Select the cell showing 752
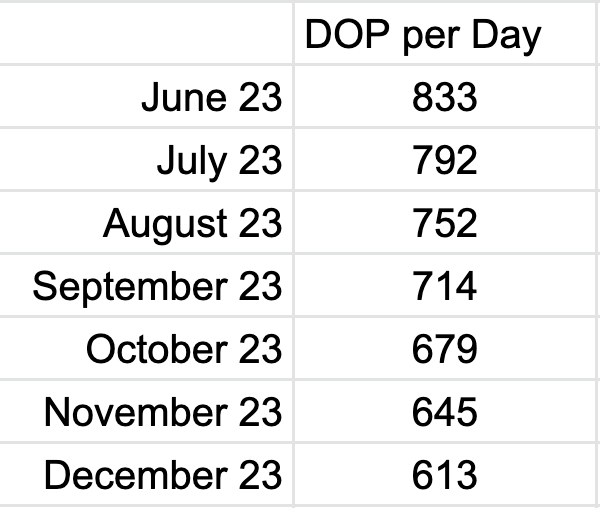Screen dimensions: 600x508 click(445, 222)
